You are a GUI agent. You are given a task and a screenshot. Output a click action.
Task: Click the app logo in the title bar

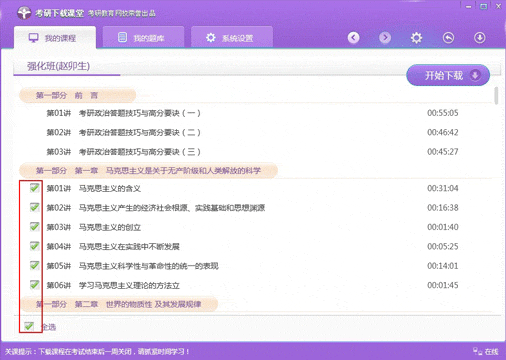tap(24, 13)
